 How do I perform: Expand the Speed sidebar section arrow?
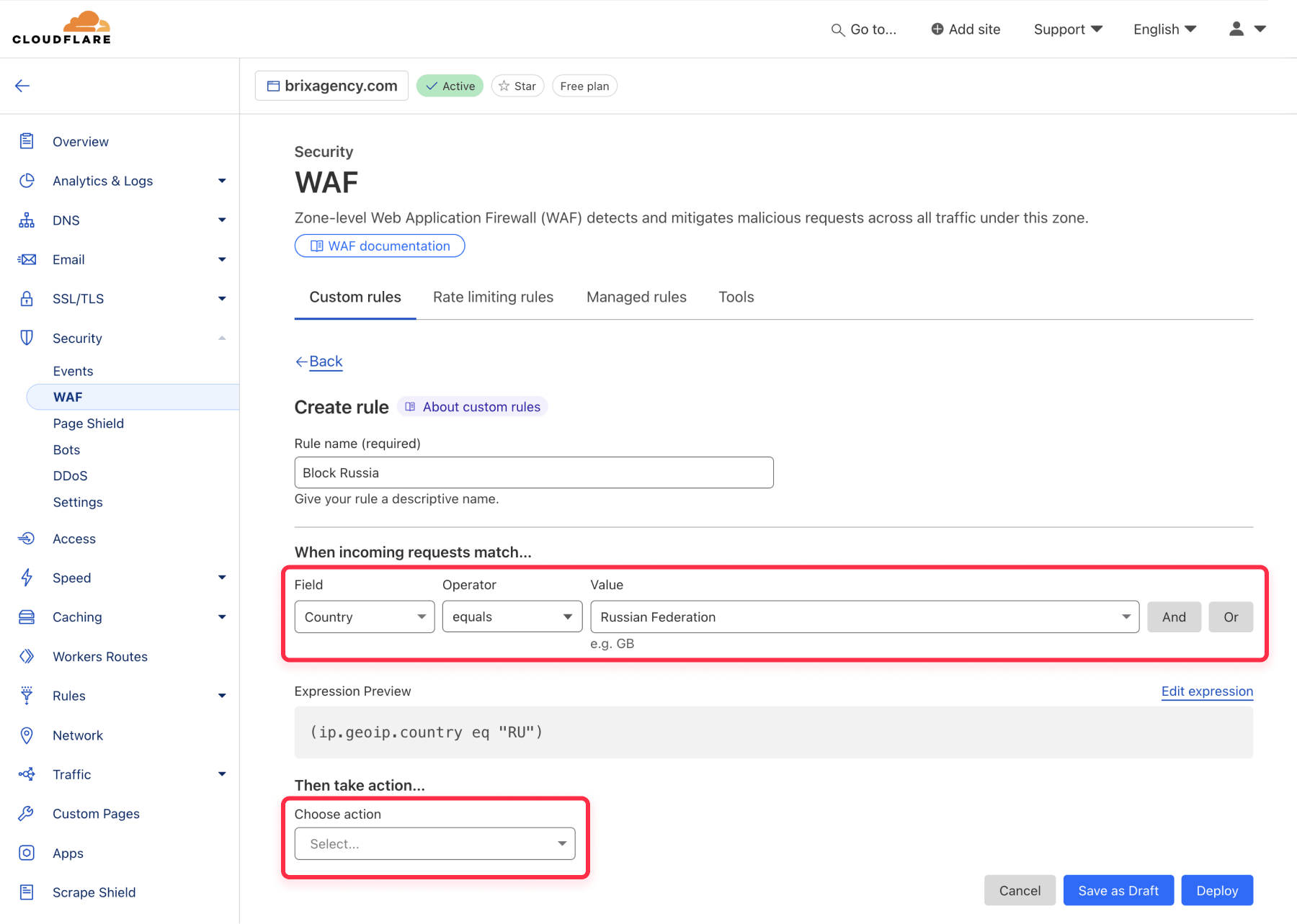[x=222, y=578]
